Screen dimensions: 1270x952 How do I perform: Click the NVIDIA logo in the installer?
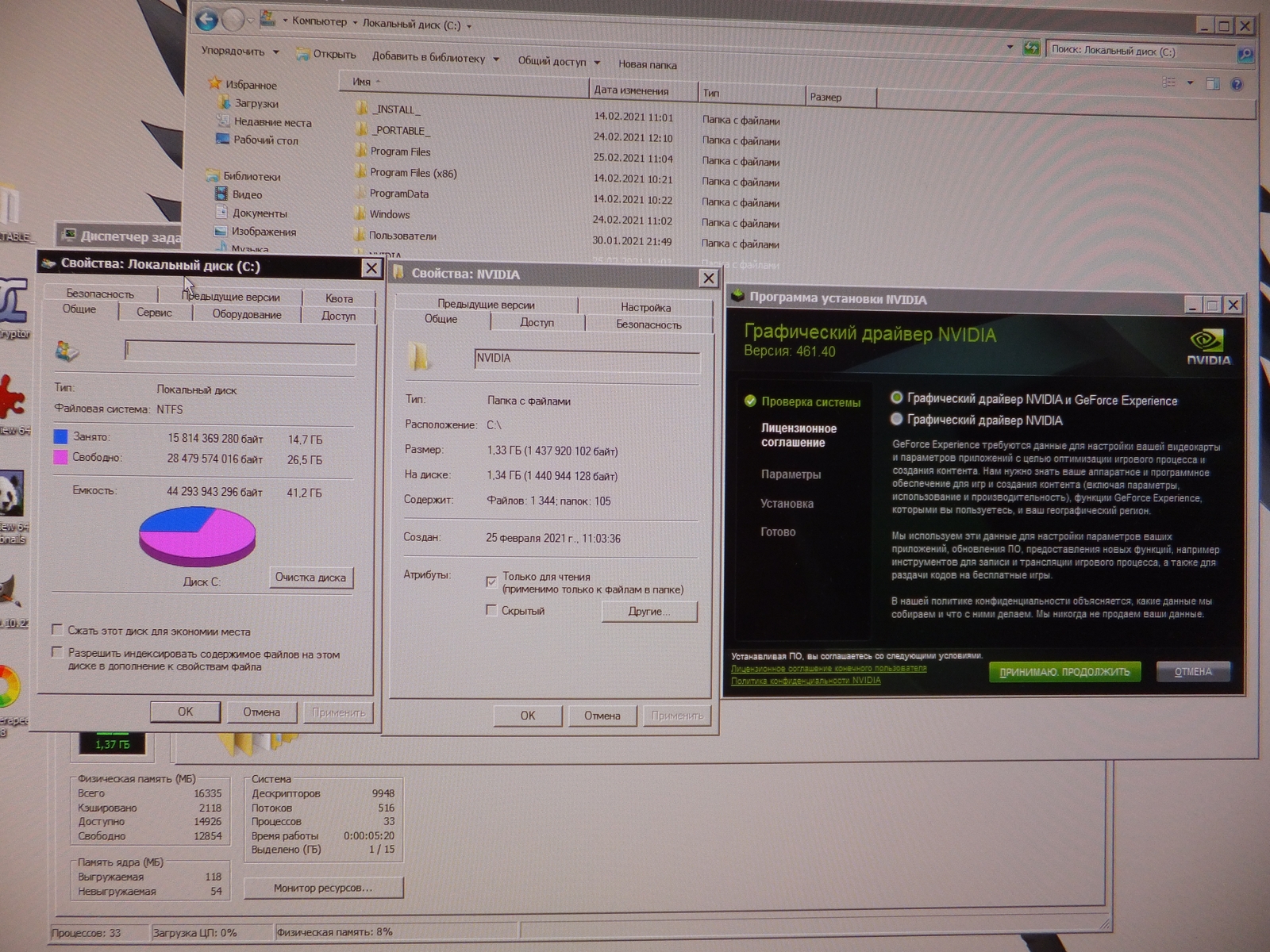(1209, 347)
